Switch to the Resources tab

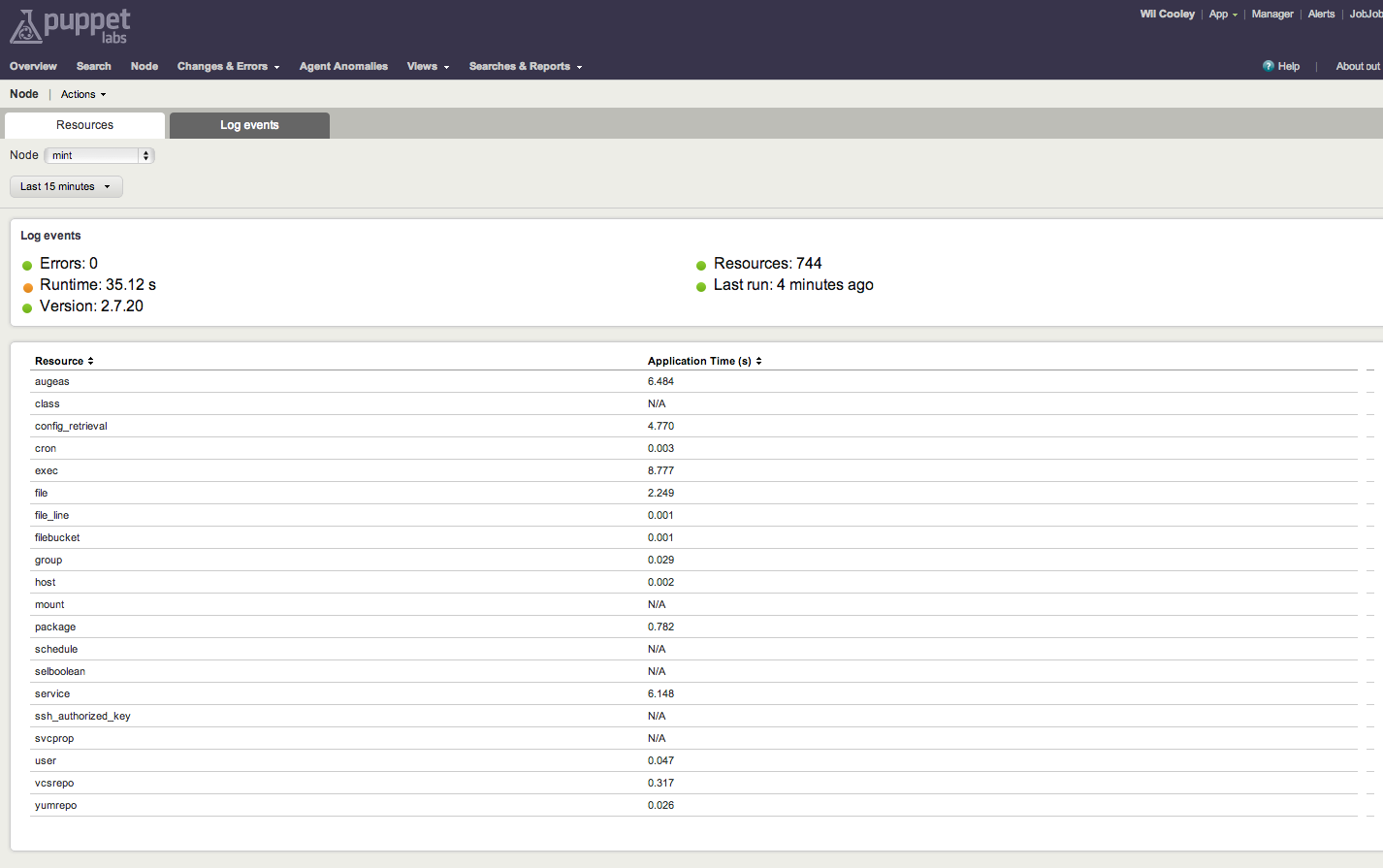coord(84,125)
